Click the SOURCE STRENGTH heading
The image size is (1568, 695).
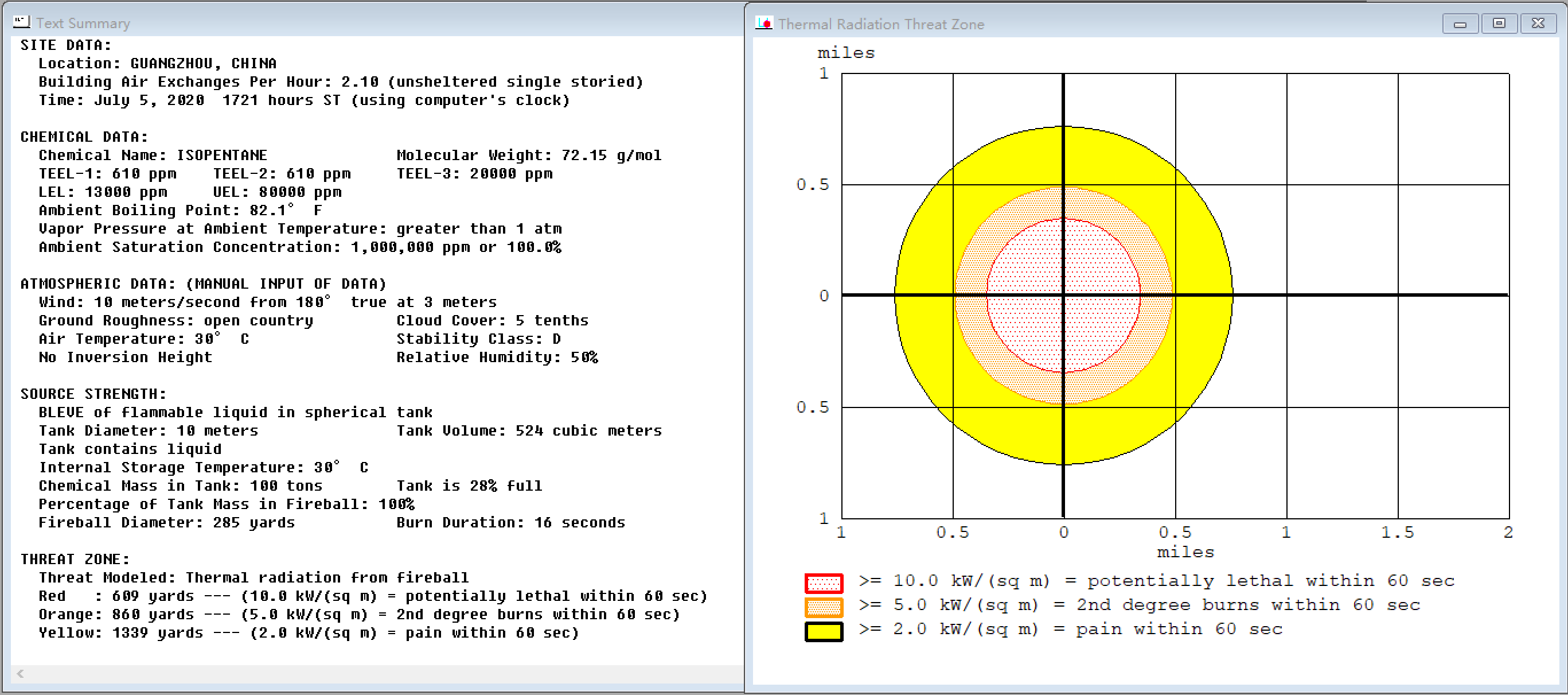click(x=93, y=394)
